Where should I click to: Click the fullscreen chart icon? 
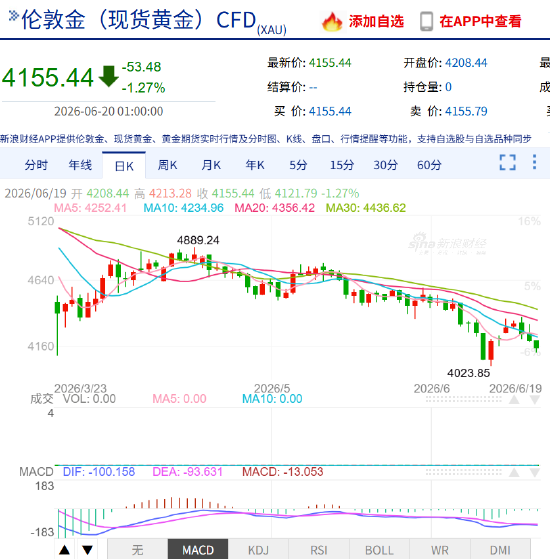tap(508, 163)
